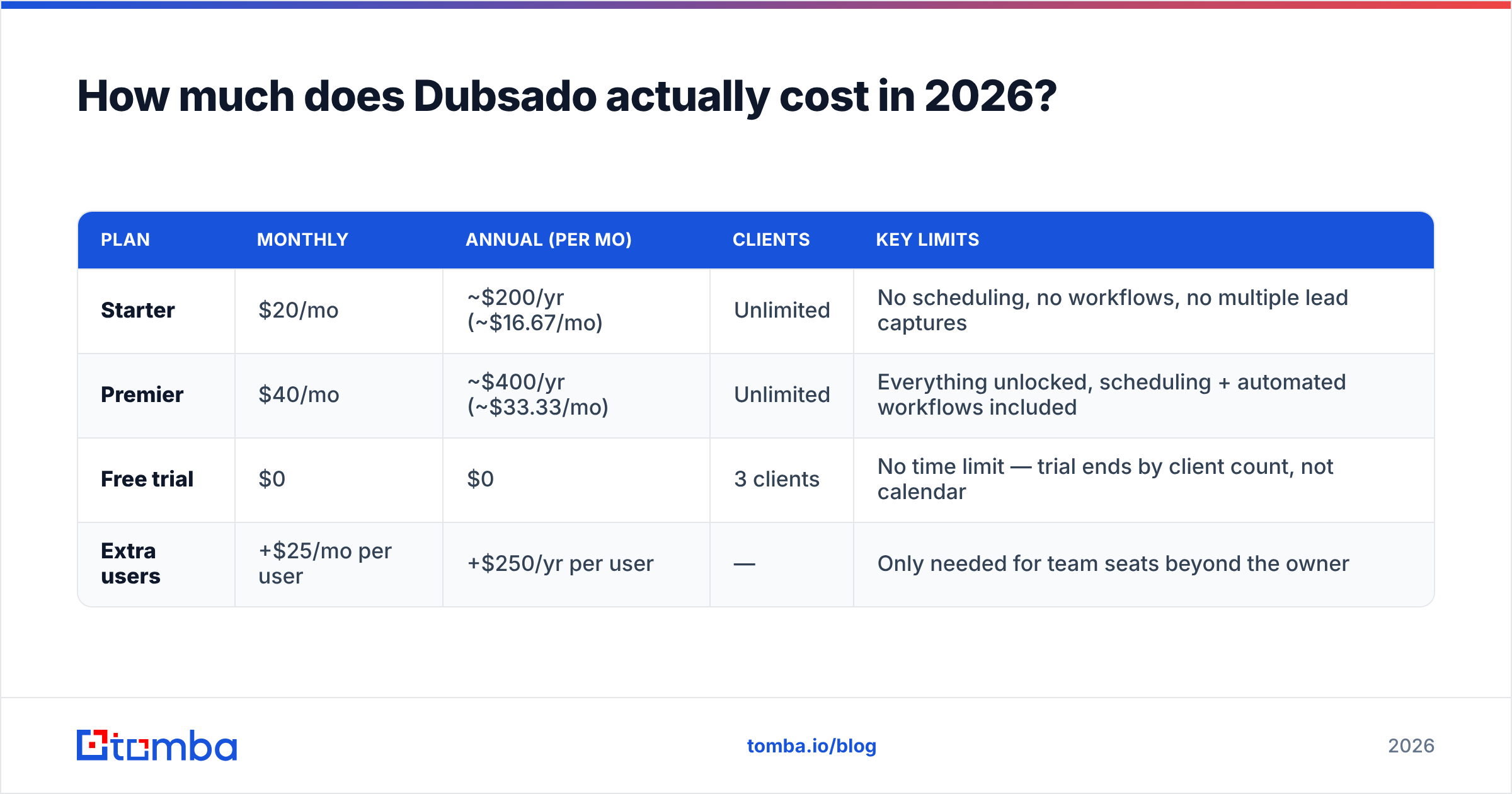Click the 'Everything unlocked, scheduling' limits text

tap(1111, 394)
